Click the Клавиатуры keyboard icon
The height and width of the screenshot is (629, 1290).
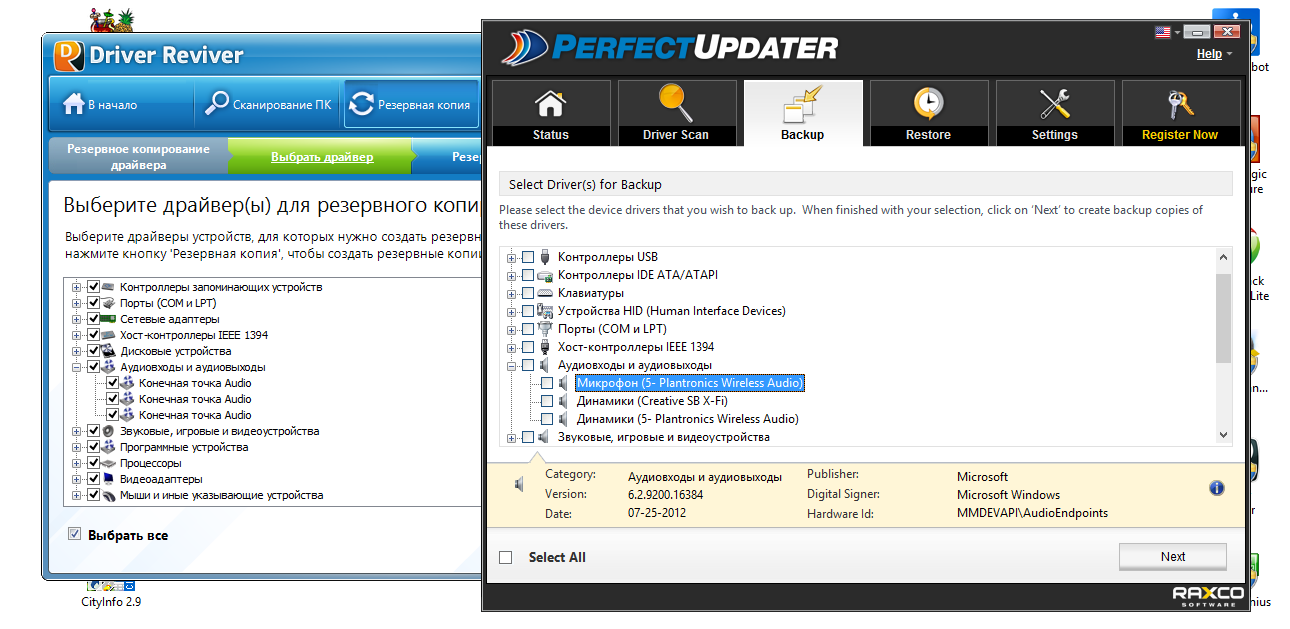coord(545,293)
